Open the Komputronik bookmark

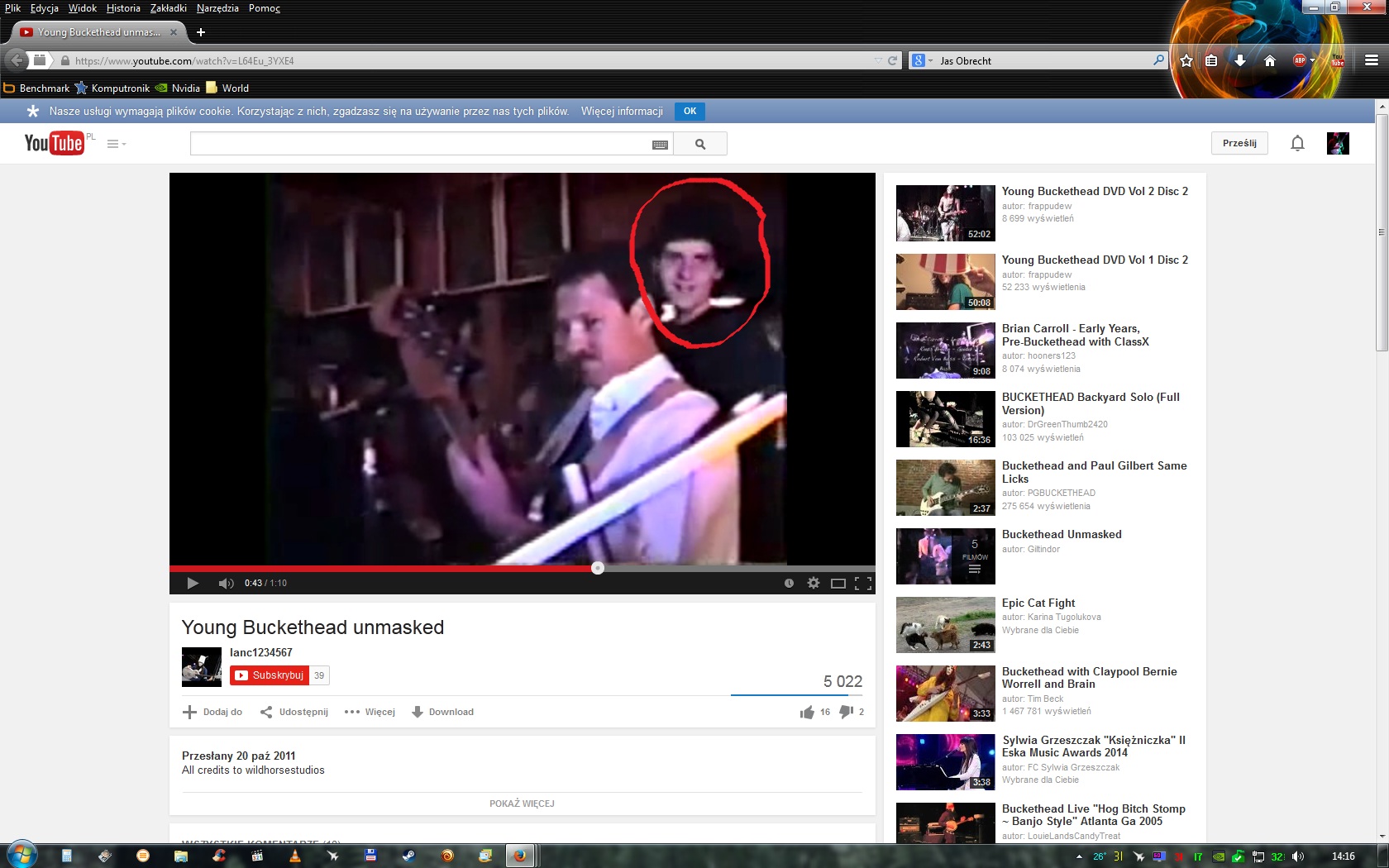(x=112, y=88)
